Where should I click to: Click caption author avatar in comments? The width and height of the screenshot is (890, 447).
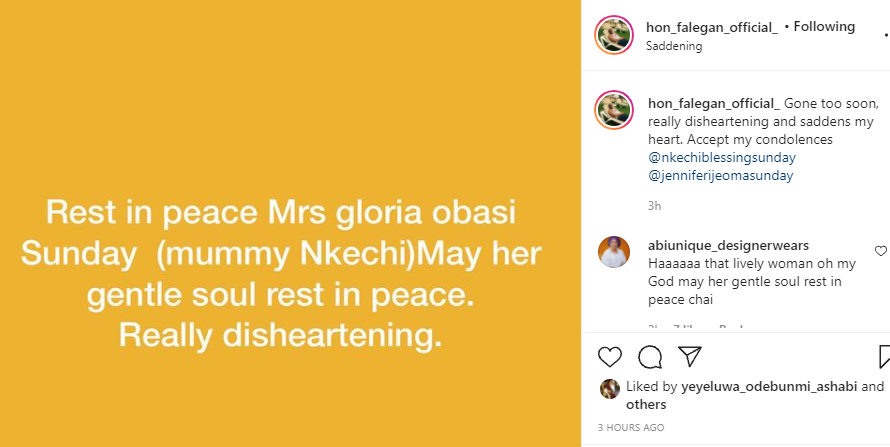[613, 111]
